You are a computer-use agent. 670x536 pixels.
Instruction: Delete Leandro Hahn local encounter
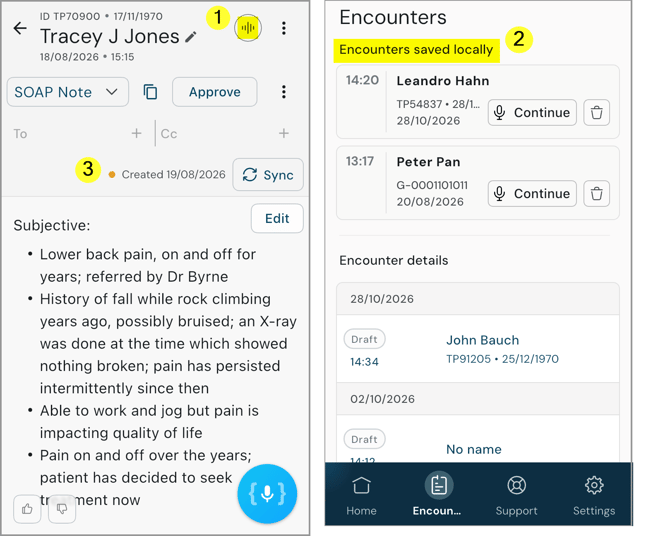coord(597,112)
